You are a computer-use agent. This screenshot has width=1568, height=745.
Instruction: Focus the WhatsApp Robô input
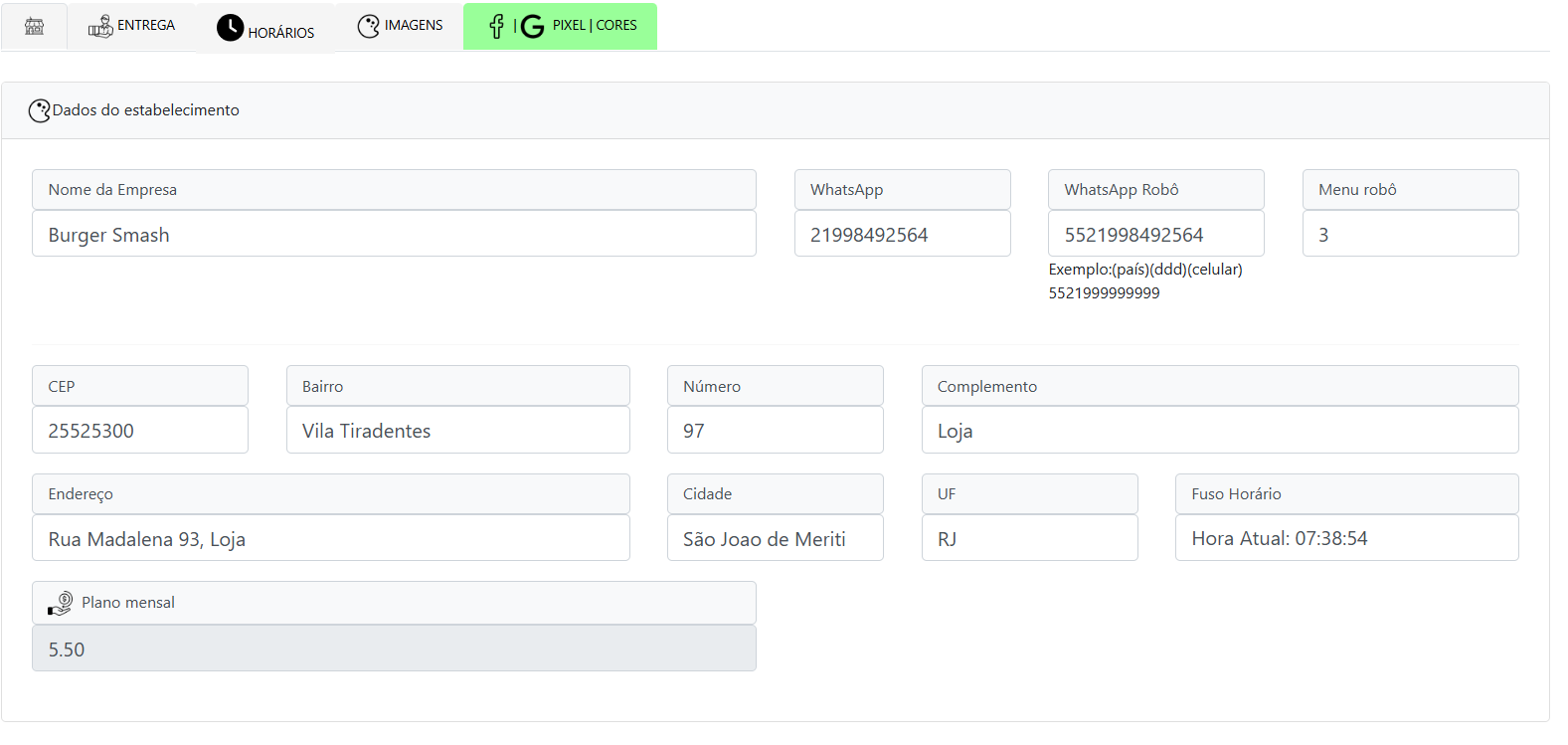click(1155, 235)
